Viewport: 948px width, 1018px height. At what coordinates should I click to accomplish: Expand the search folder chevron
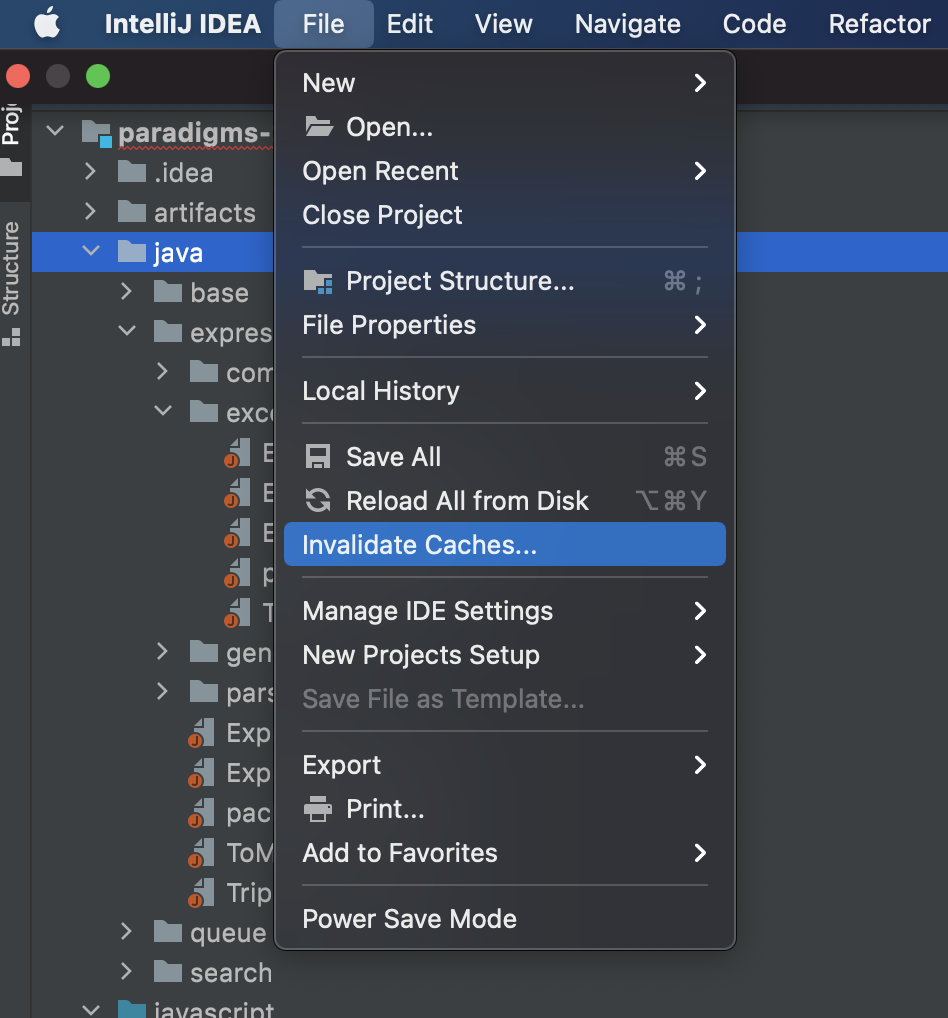(127, 972)
